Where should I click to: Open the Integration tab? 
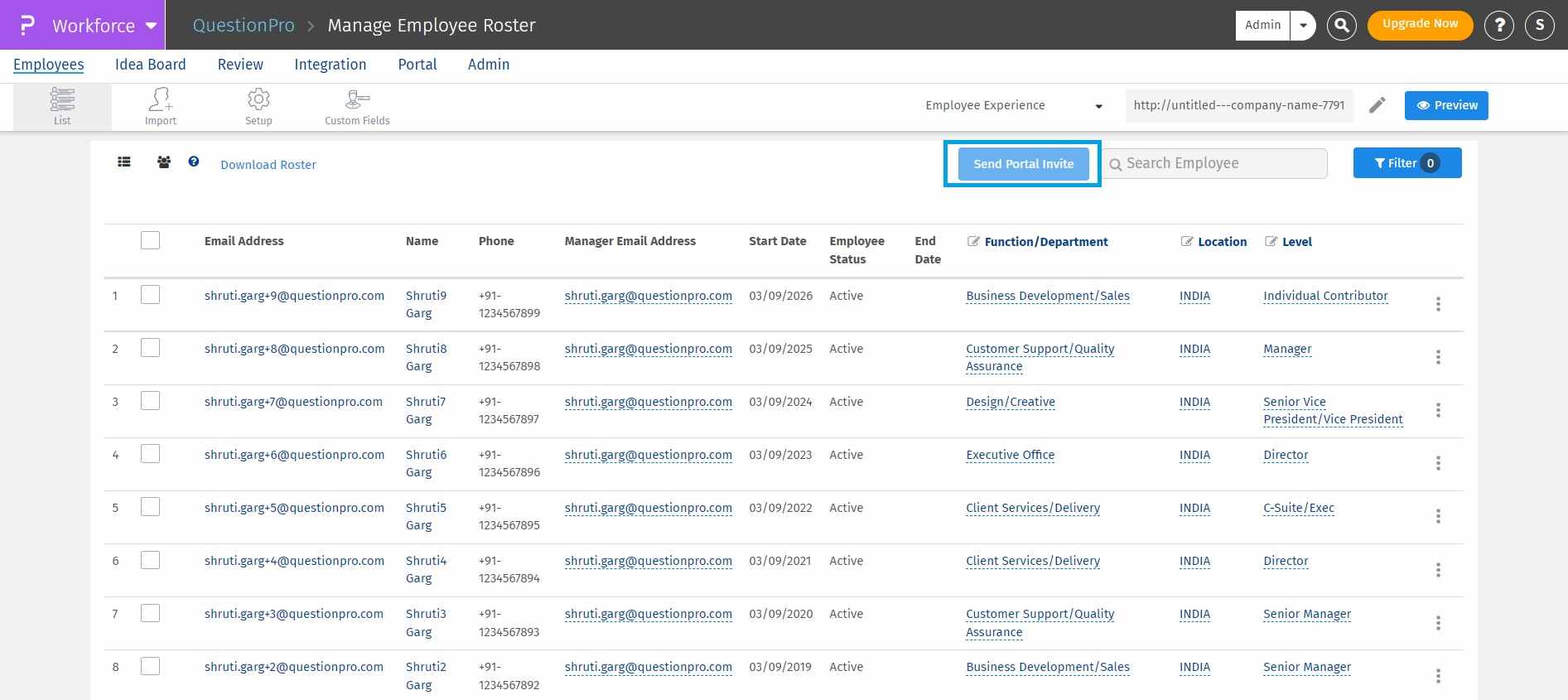[x=330, y=65]
